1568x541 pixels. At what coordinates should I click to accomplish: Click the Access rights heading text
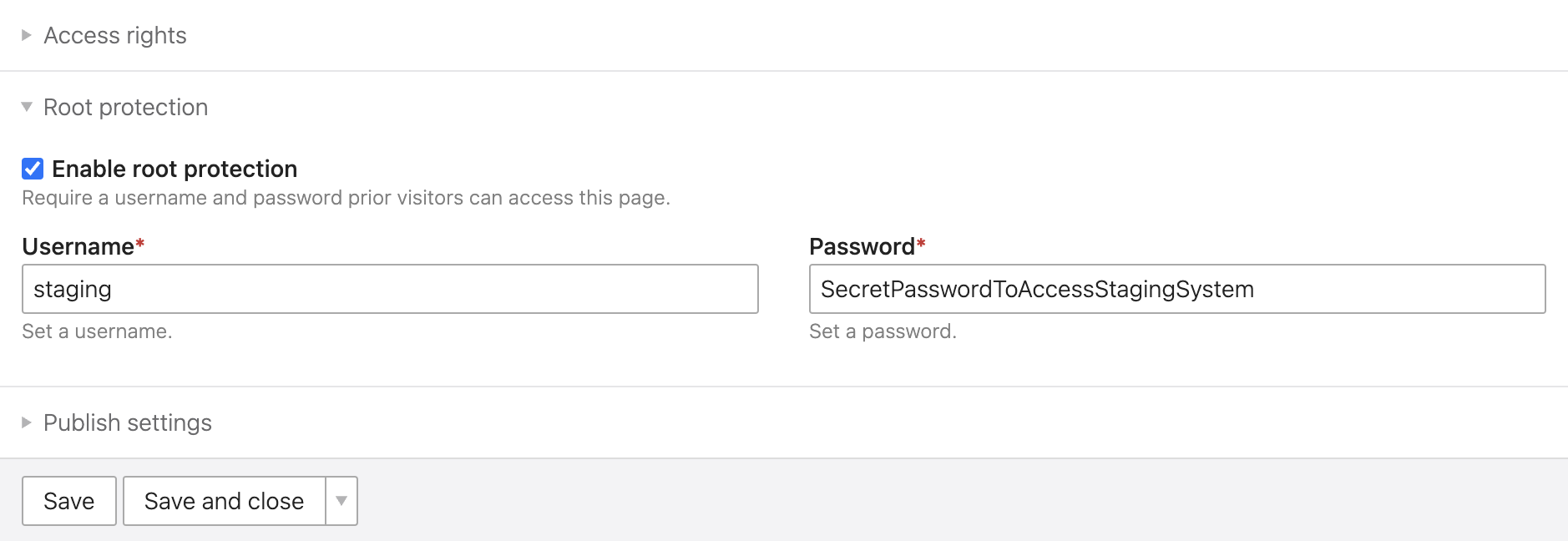(x=115, y=35)
